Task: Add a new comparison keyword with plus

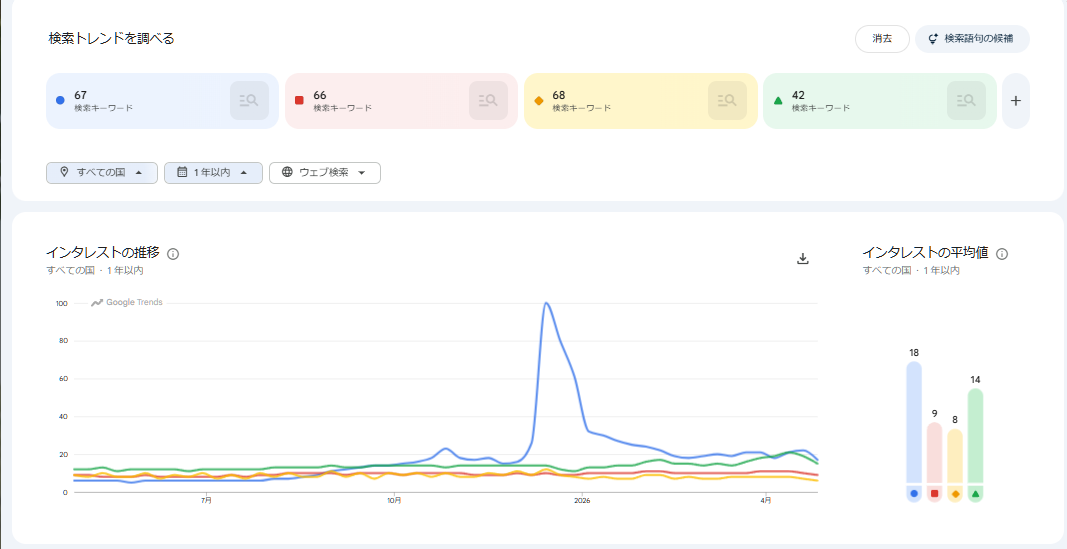Action: pos(1016,101)
